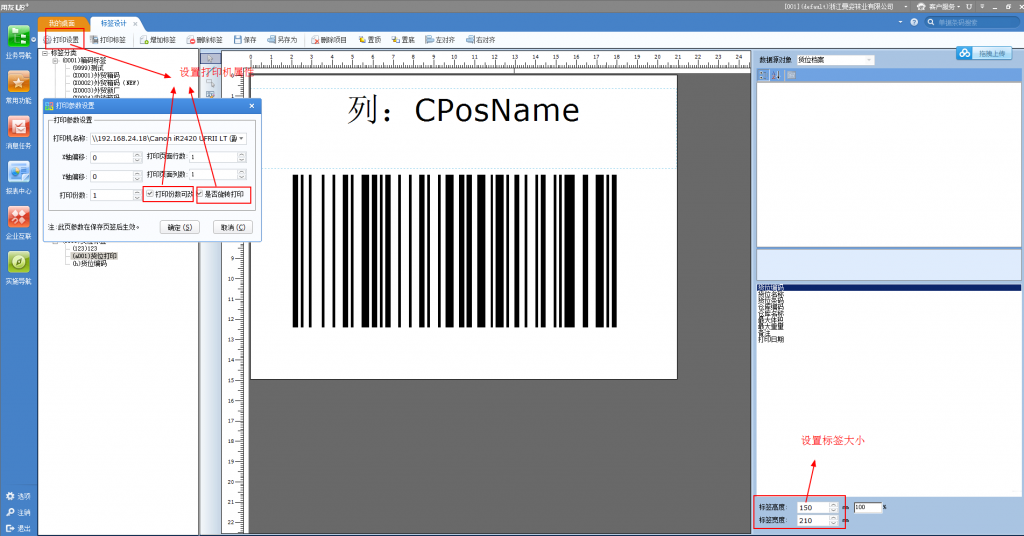1024x536 pixels.
Task: Click the 打印标签 print label toolbar button
Action: pos(108,40)
